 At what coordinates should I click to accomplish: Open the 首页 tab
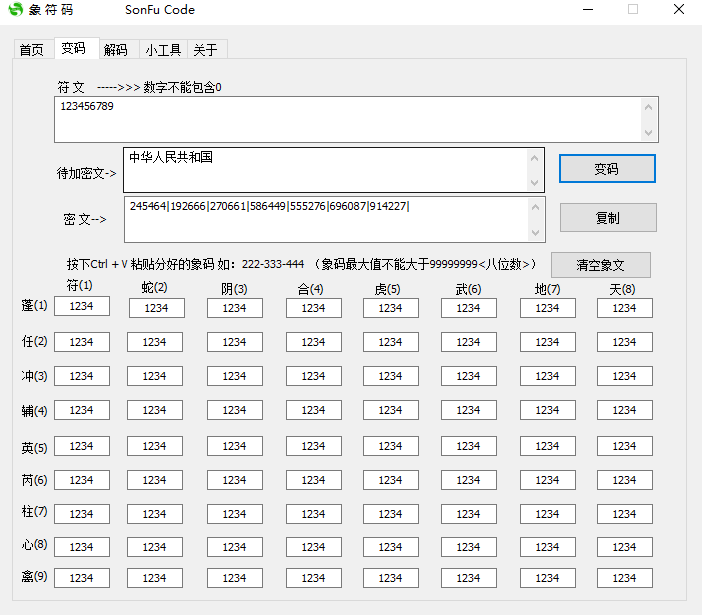[x=32, y=49]
